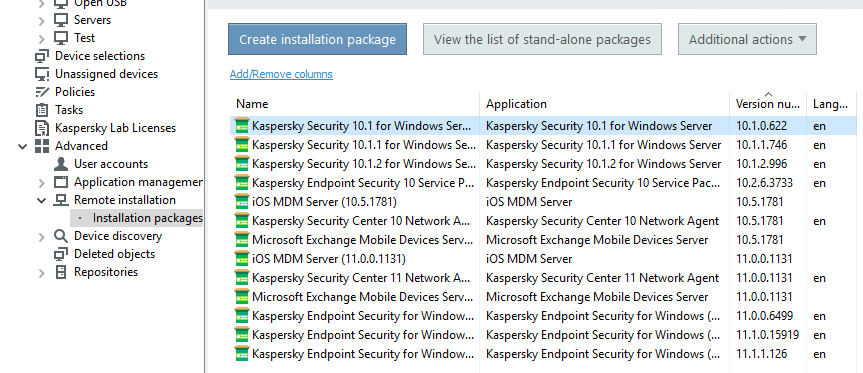Sort by the Version number column header
Viewport: 863px width, 373px height.
point(768,104)
